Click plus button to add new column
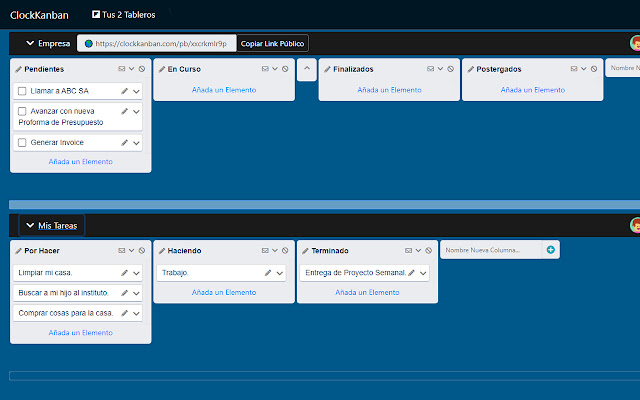 pyautogui.click(x=551, y=250)
